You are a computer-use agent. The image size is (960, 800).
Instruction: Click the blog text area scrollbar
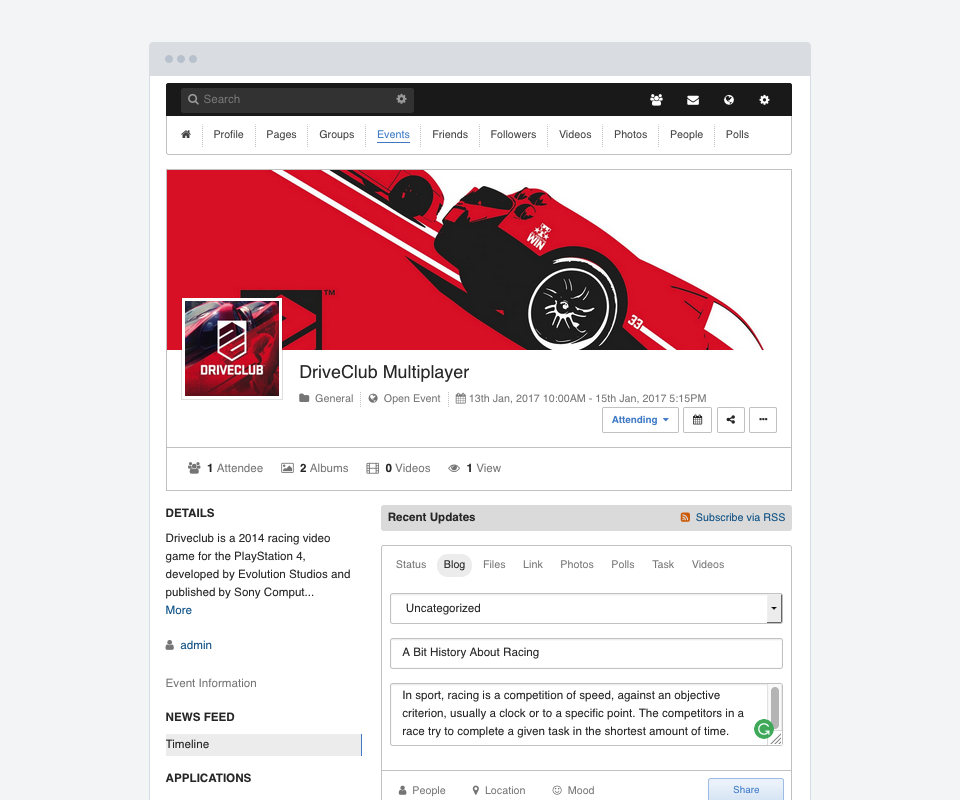(x=775, y=707)
